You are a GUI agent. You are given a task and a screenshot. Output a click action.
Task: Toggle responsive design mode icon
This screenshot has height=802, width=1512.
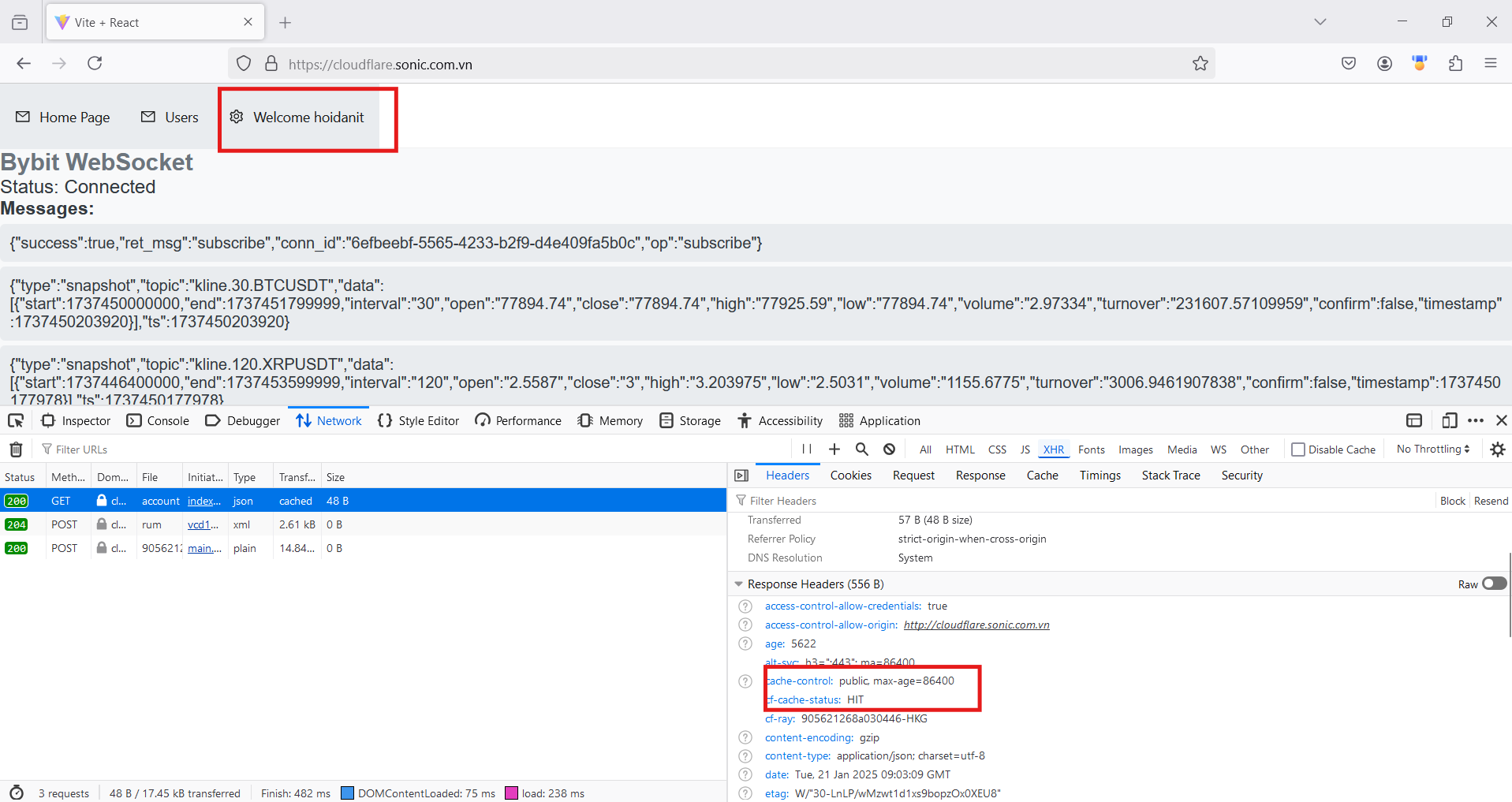point(1449,420)
